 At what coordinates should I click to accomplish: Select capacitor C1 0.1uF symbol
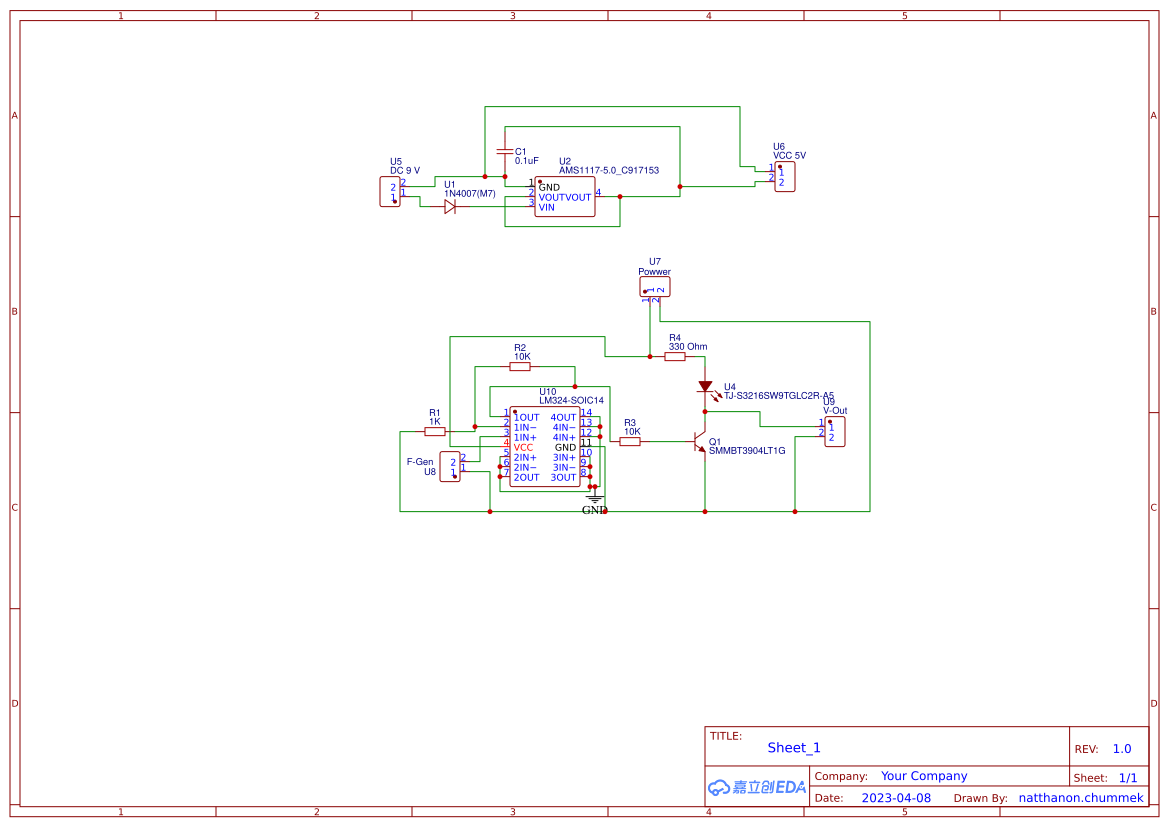point(505,150)
